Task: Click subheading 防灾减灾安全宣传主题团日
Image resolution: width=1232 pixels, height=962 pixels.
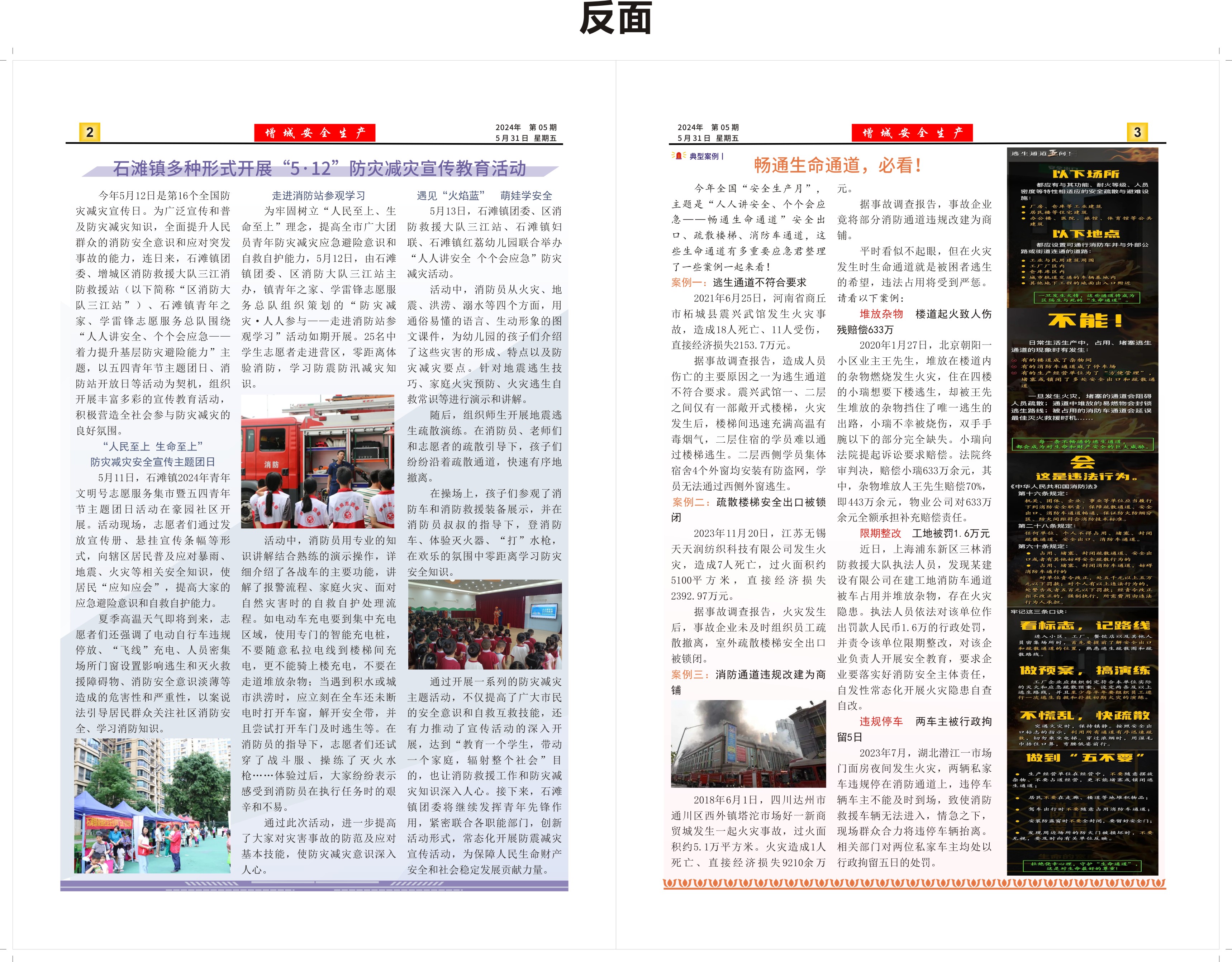Action: (x=152, y=462)
